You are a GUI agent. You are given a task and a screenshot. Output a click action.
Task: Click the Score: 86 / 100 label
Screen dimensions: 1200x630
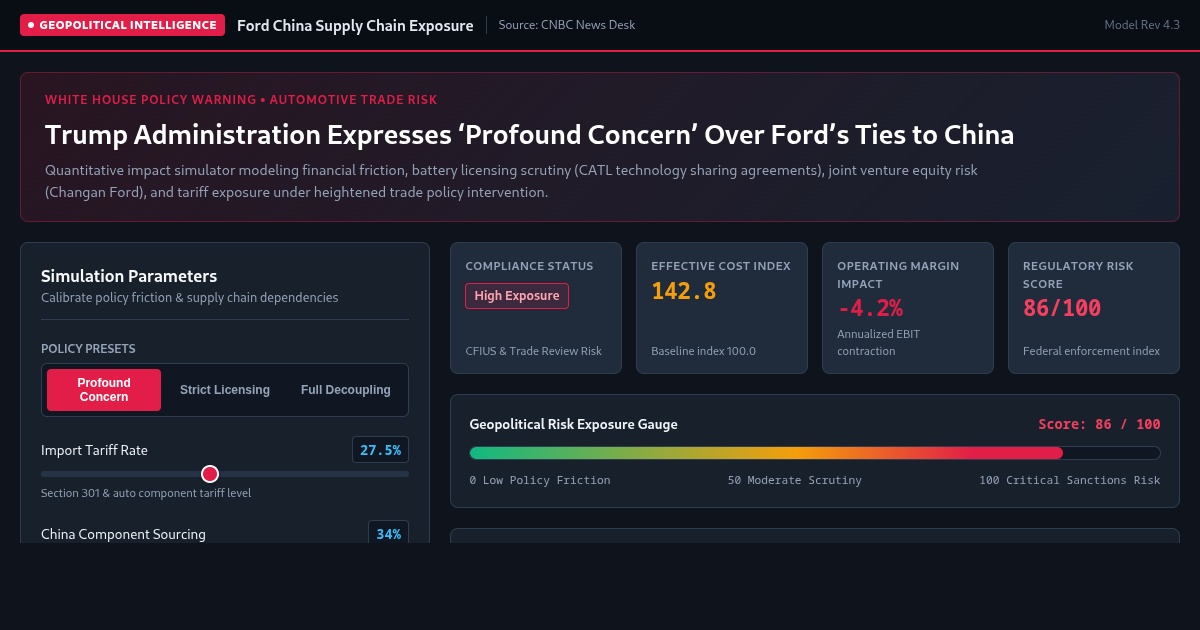[x=1099, y=424]
